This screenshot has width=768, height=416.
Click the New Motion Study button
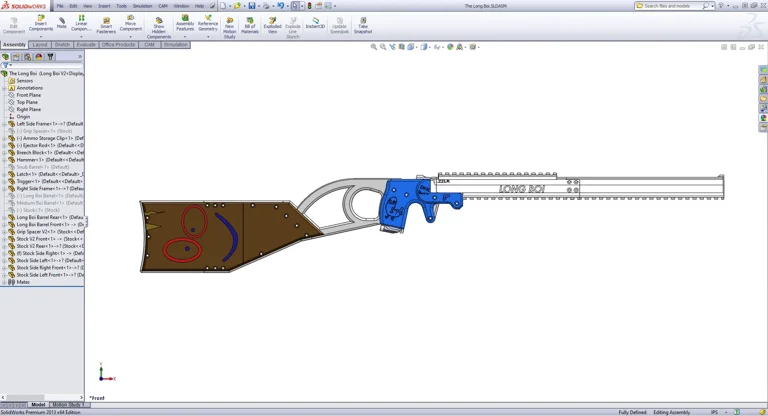pos(229,26)
